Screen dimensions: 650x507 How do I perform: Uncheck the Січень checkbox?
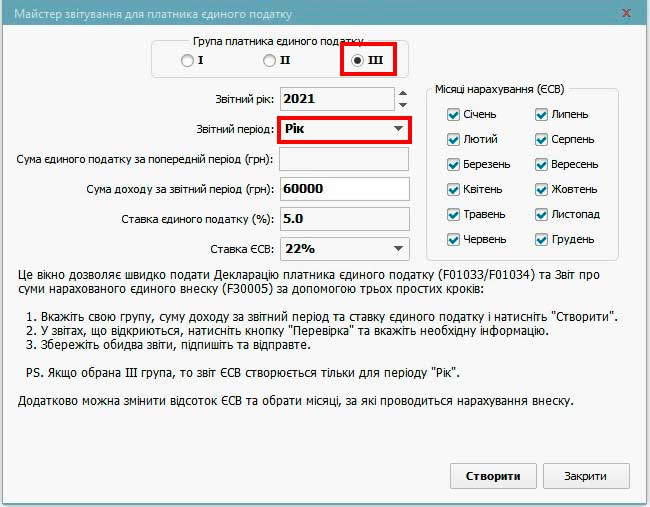pyautogui.click(x=454, y=115)
